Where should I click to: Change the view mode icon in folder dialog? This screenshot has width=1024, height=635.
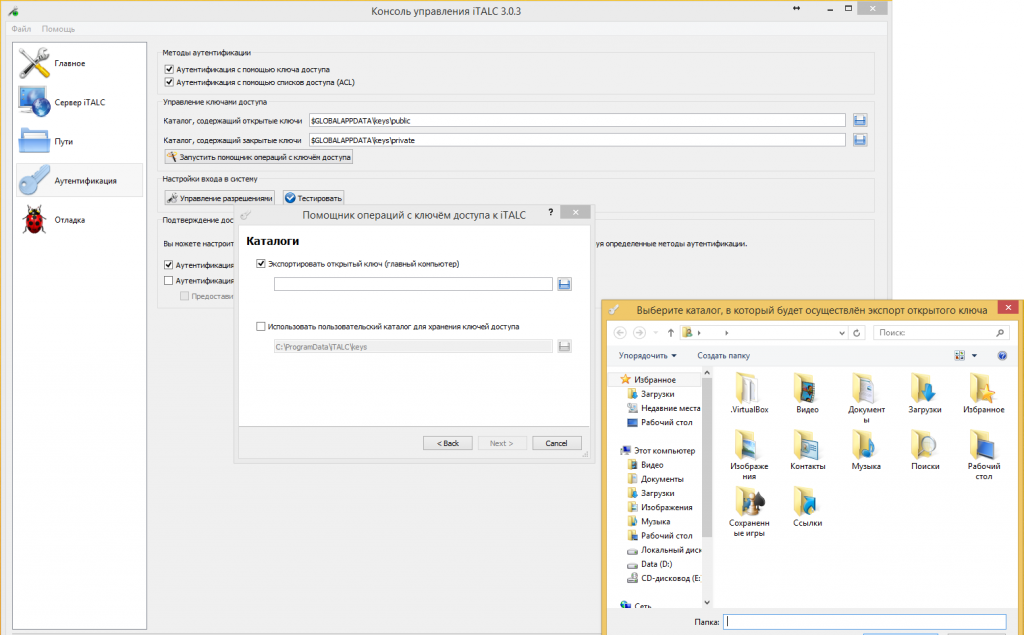(x=959, y=355)
